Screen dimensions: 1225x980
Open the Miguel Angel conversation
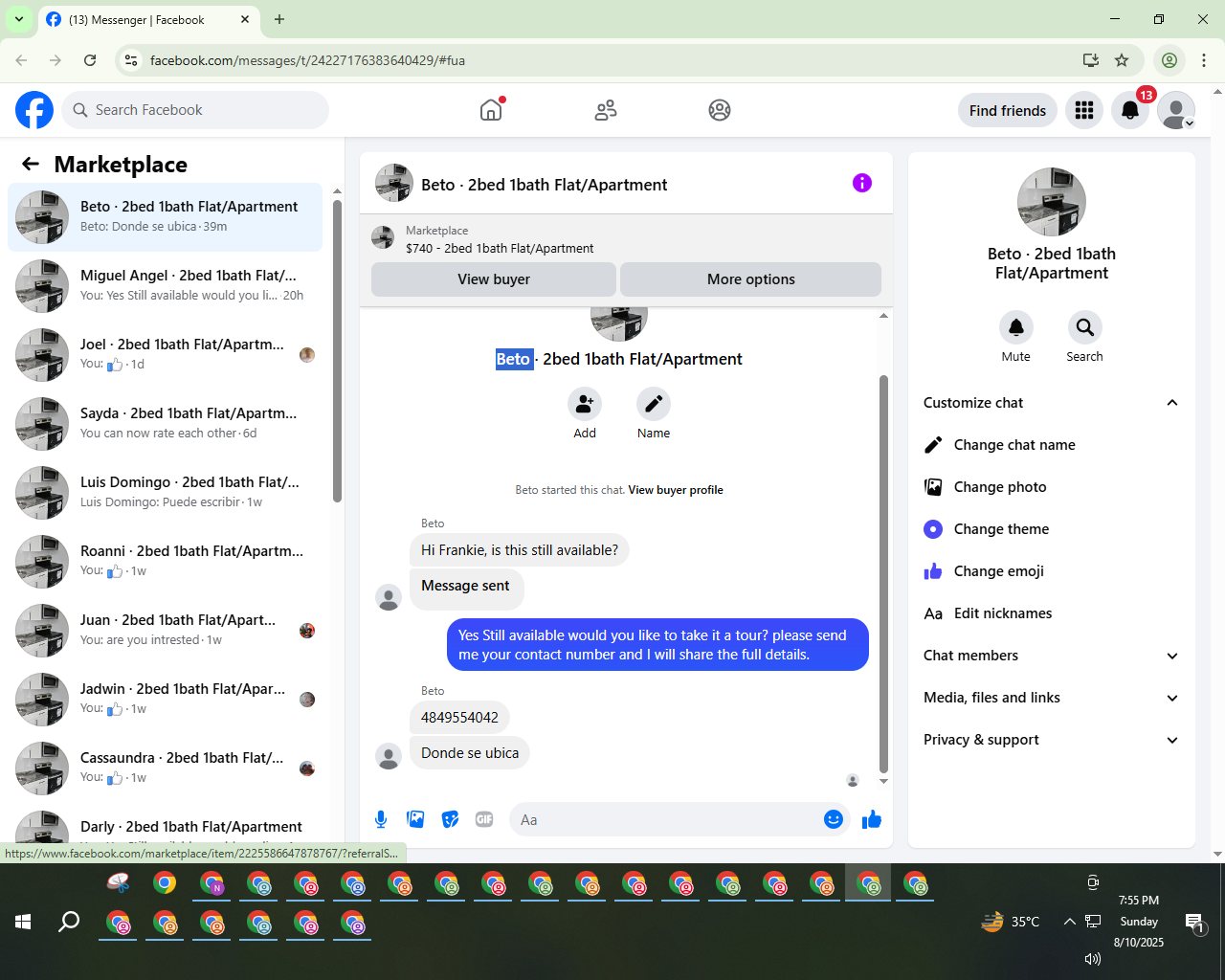pos(165,286)
